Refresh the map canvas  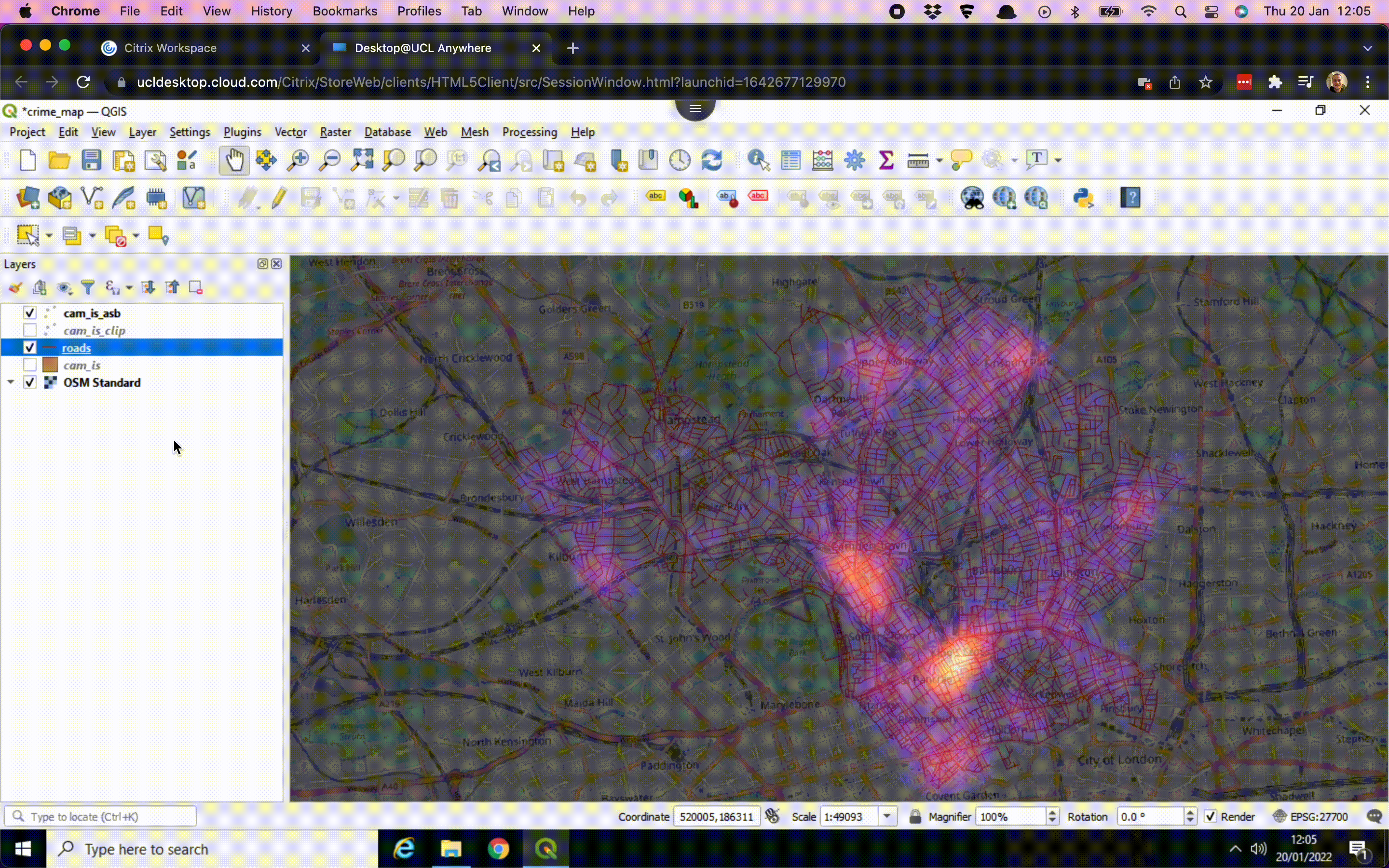click(712, 160)
